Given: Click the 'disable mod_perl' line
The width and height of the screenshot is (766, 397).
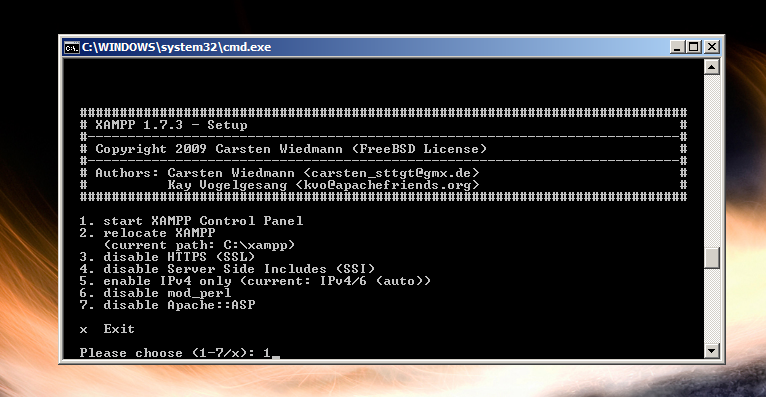Looking at the screenshot, I should coord(155,293).
